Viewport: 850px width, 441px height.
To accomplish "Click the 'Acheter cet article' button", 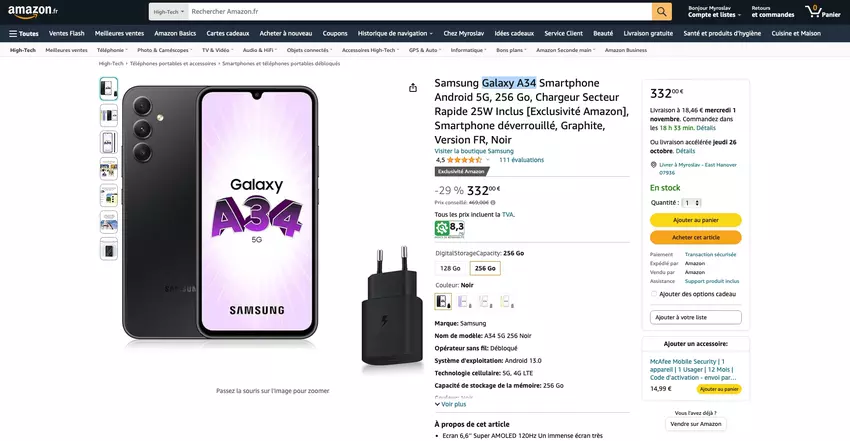I will pos(695,237).
